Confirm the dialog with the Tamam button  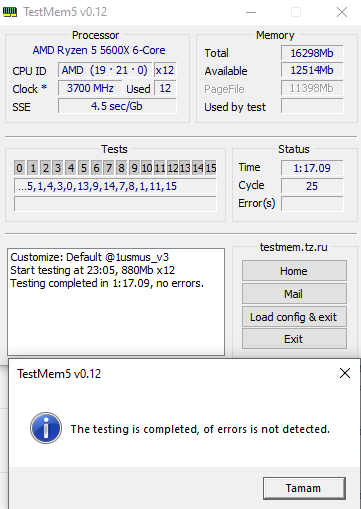[304, 488]
